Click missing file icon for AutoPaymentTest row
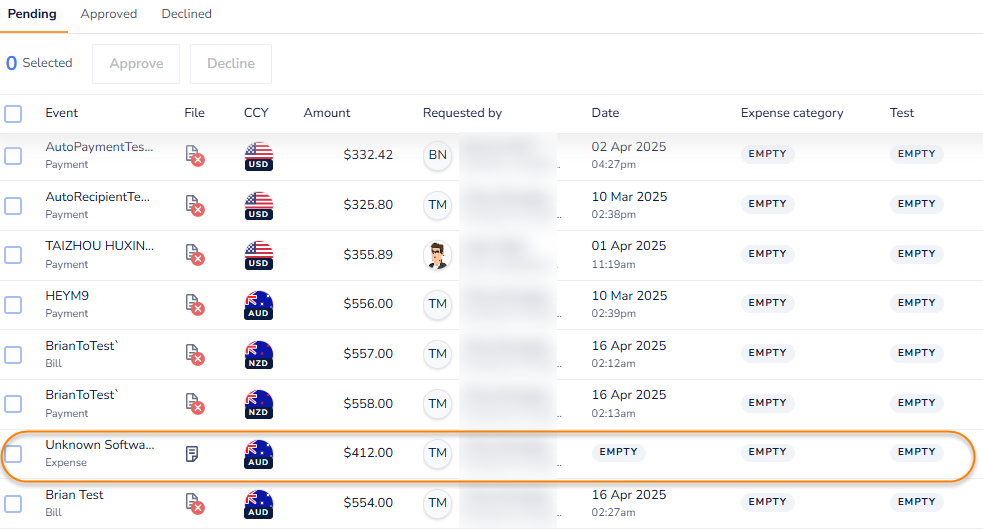The width and height of the screenshot is (983, 529). [194, 155]
